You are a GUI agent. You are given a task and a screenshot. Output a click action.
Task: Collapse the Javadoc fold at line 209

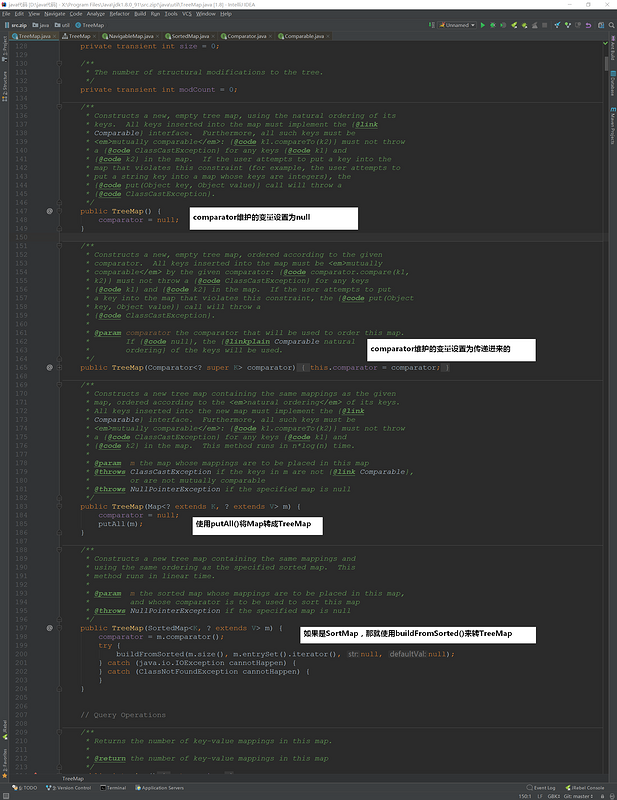coord(59,732)
